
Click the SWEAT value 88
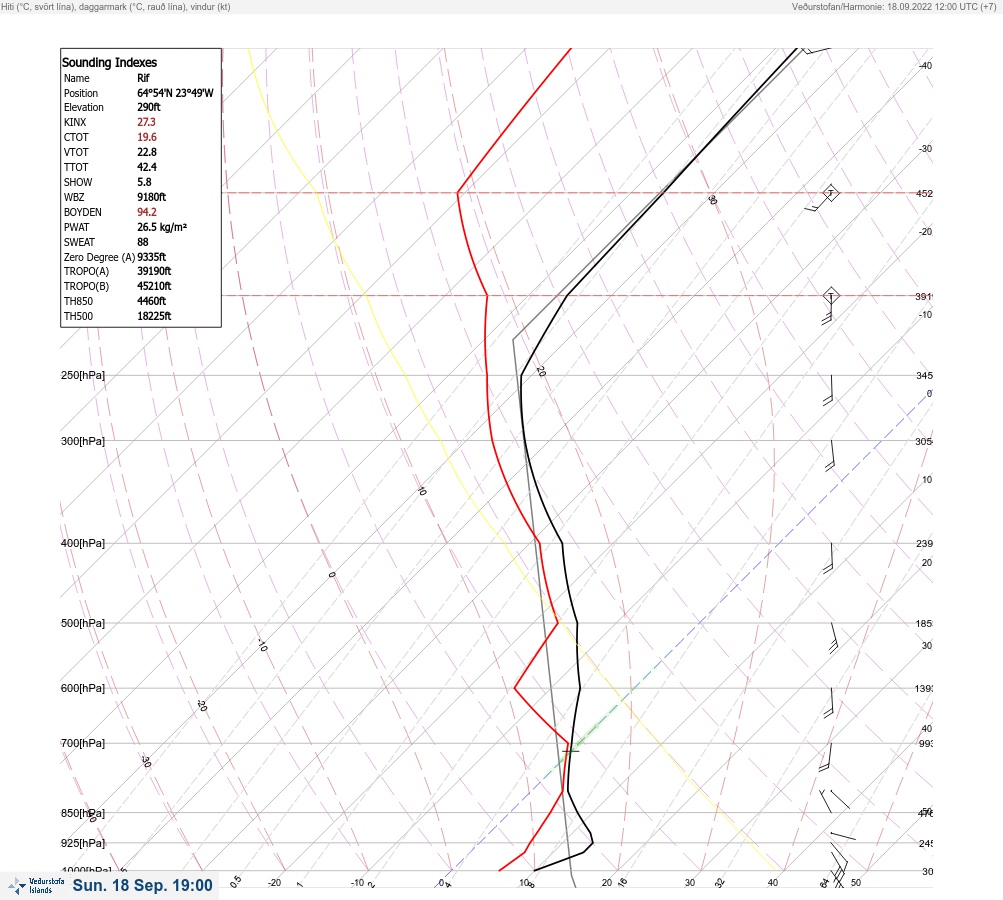(143, 242)
